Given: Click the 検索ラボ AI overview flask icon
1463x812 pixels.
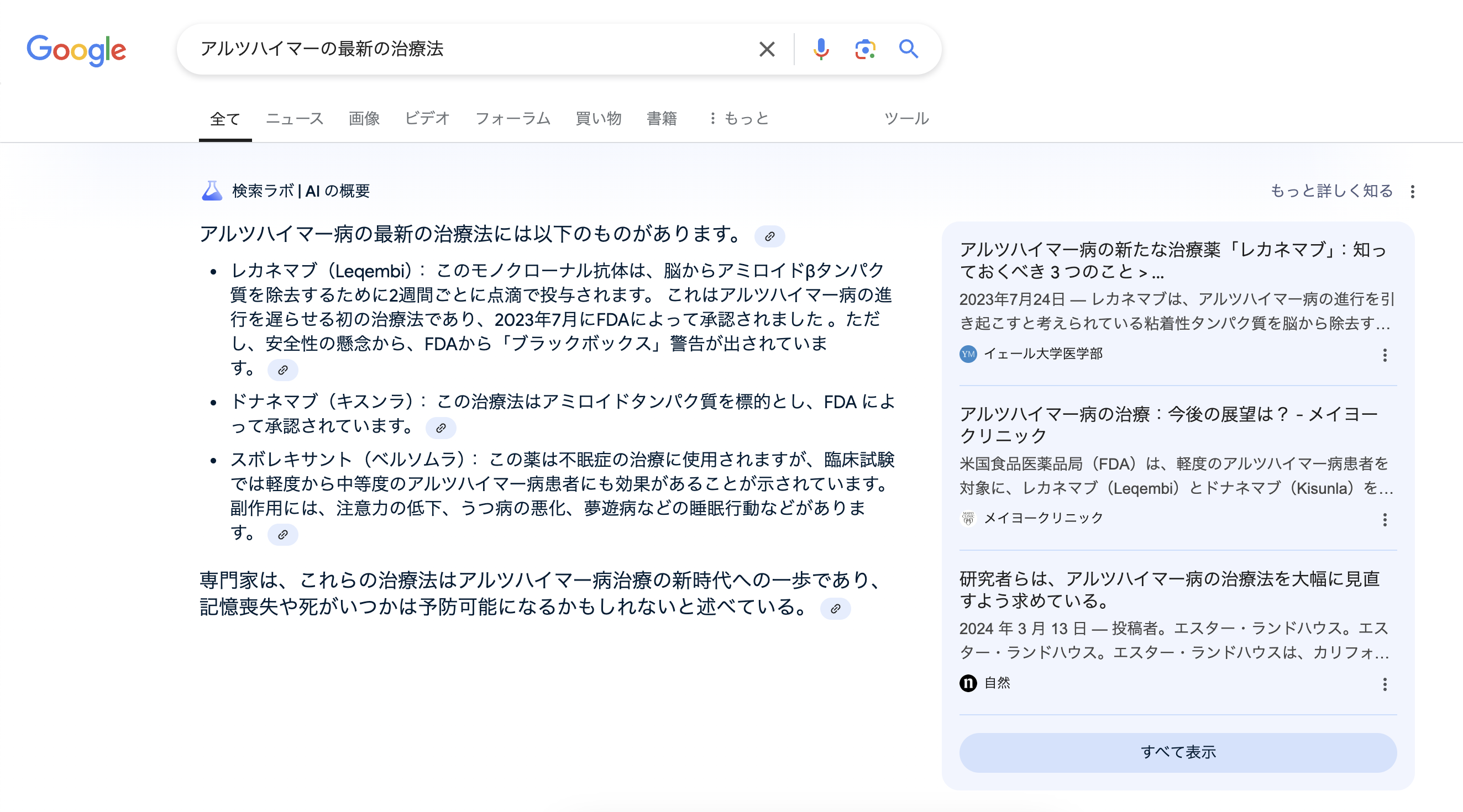Looking at the screenshot, I should (x=211, y=191).
